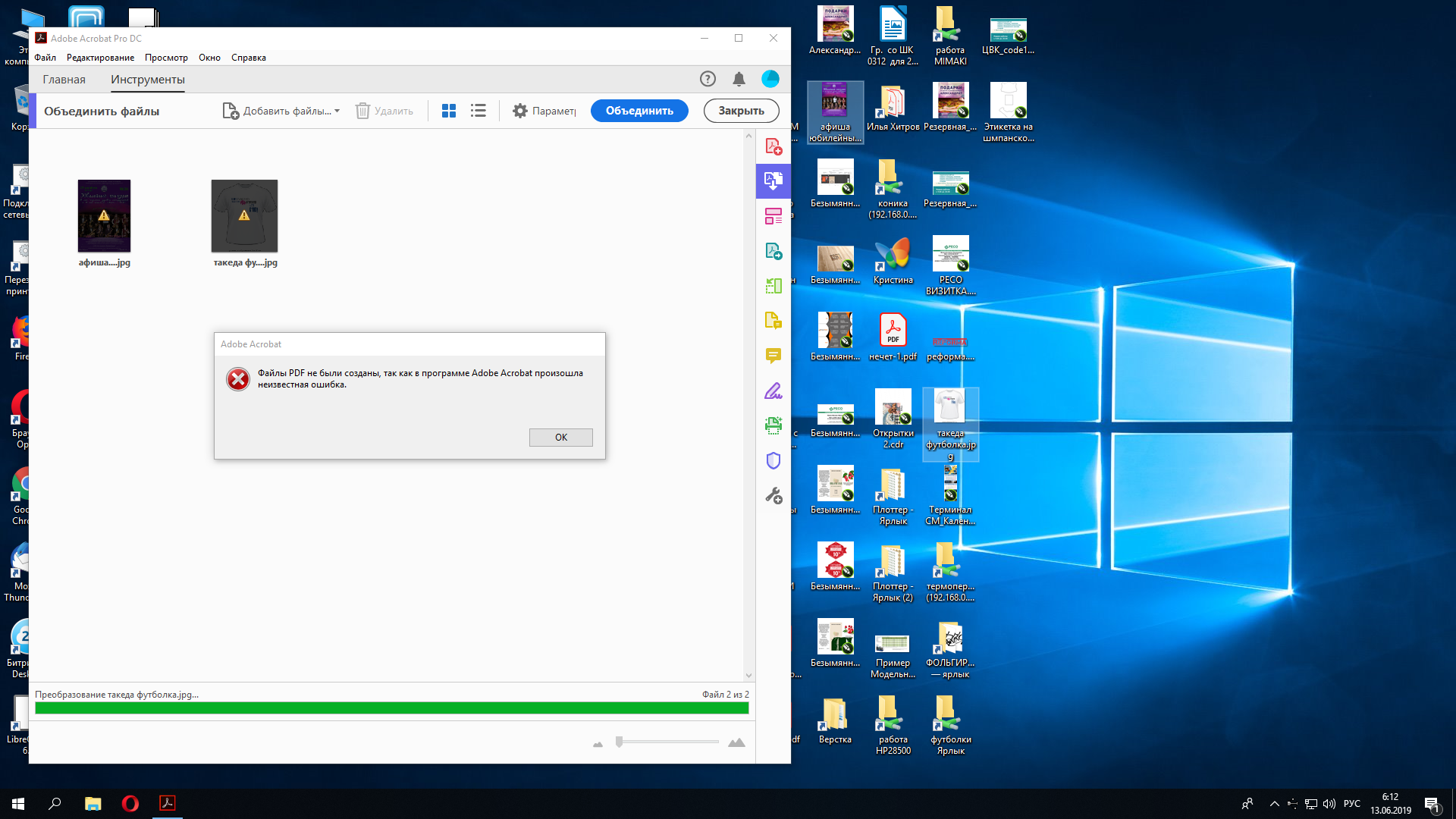Click the Закрыть button

[x=741, y=111]
